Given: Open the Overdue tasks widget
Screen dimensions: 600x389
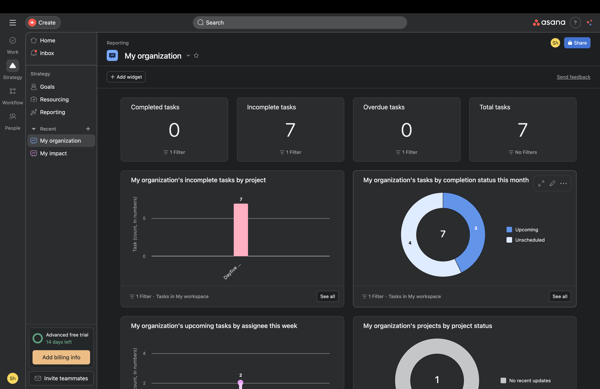Looking at the screenshot, I should (x=406, y=129).
